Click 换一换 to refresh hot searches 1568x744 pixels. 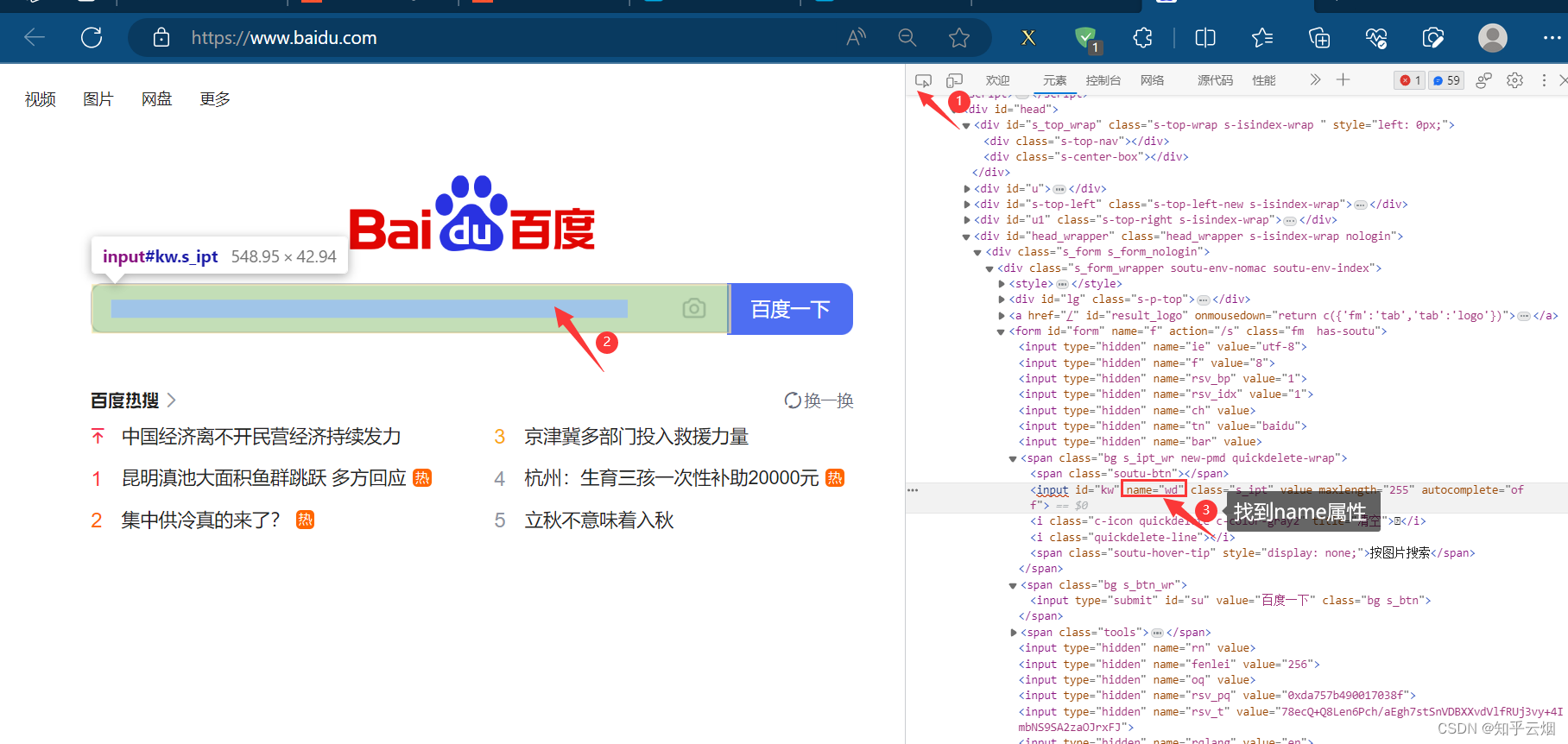click(819, 400)
